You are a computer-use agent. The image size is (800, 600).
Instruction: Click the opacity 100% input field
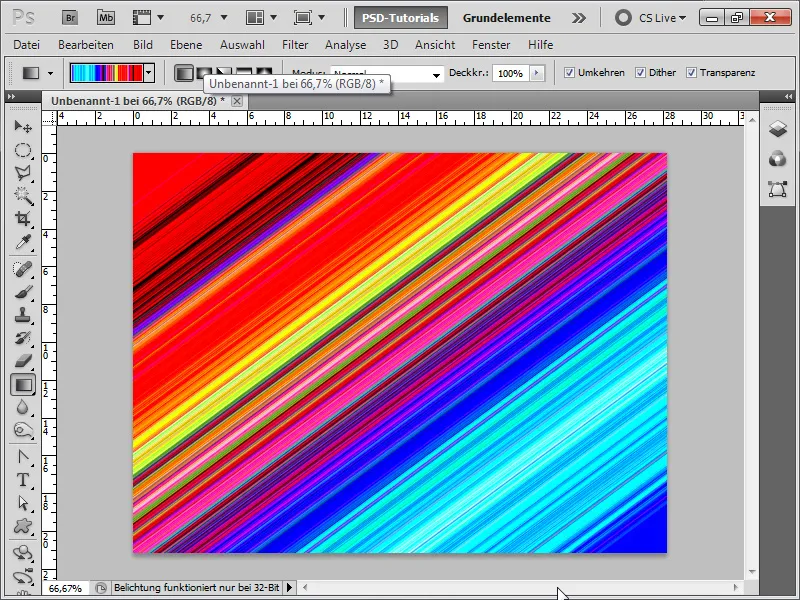[510, 73]
